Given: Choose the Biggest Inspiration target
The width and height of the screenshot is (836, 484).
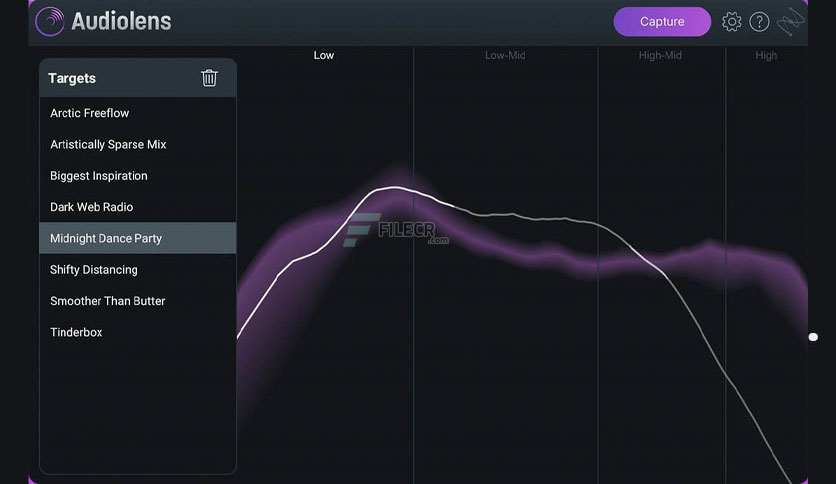Looking at the screenshot, I should [x=138, y=176].
